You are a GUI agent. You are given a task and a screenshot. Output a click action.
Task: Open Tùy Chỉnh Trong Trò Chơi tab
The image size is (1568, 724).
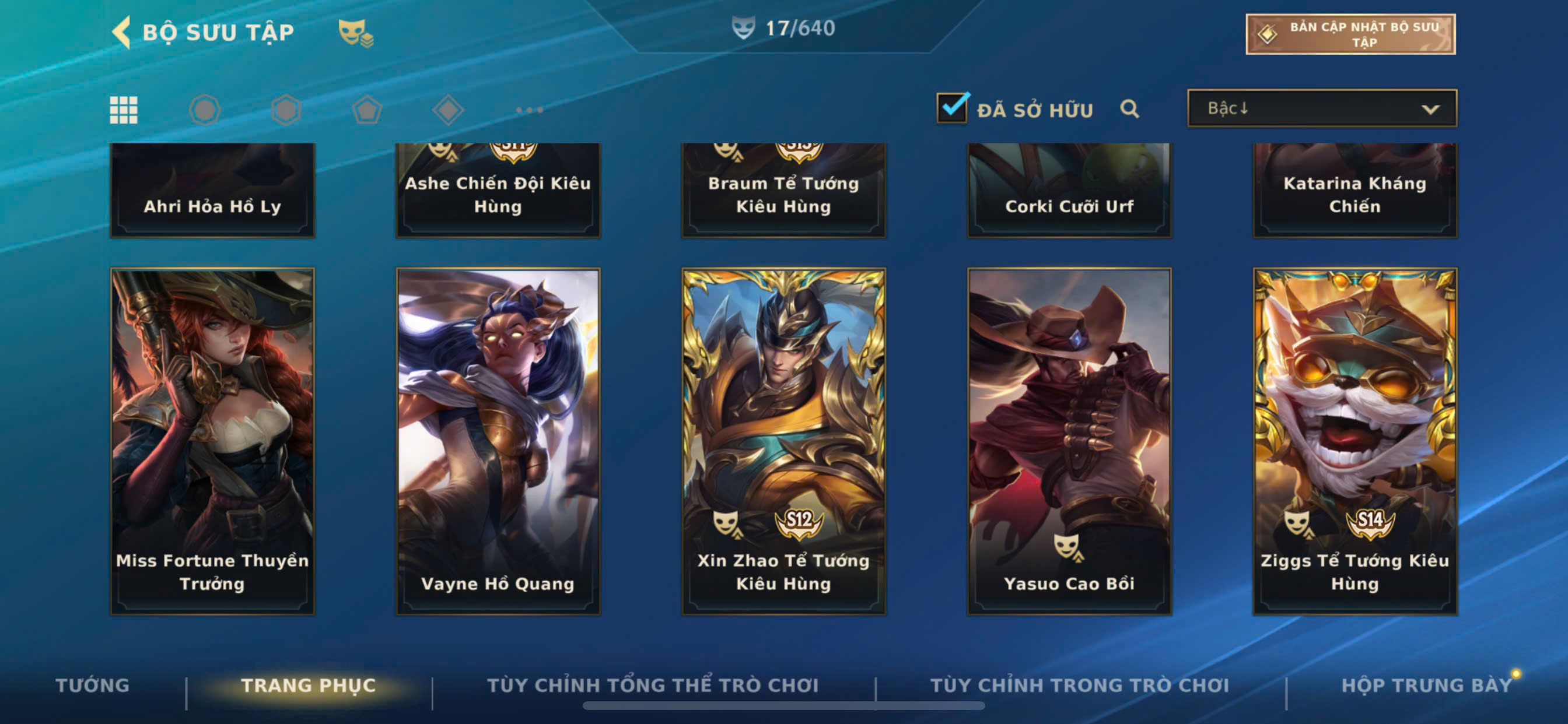point(1079,685)
